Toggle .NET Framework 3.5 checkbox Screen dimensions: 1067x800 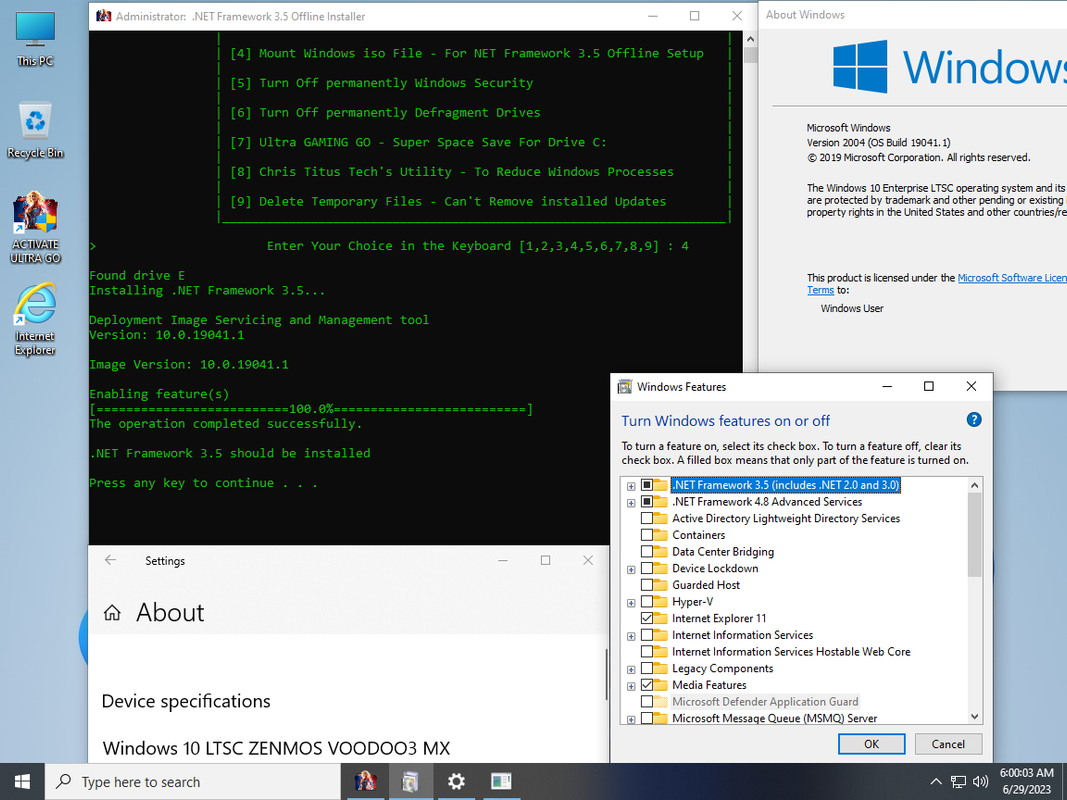[646, 485]
